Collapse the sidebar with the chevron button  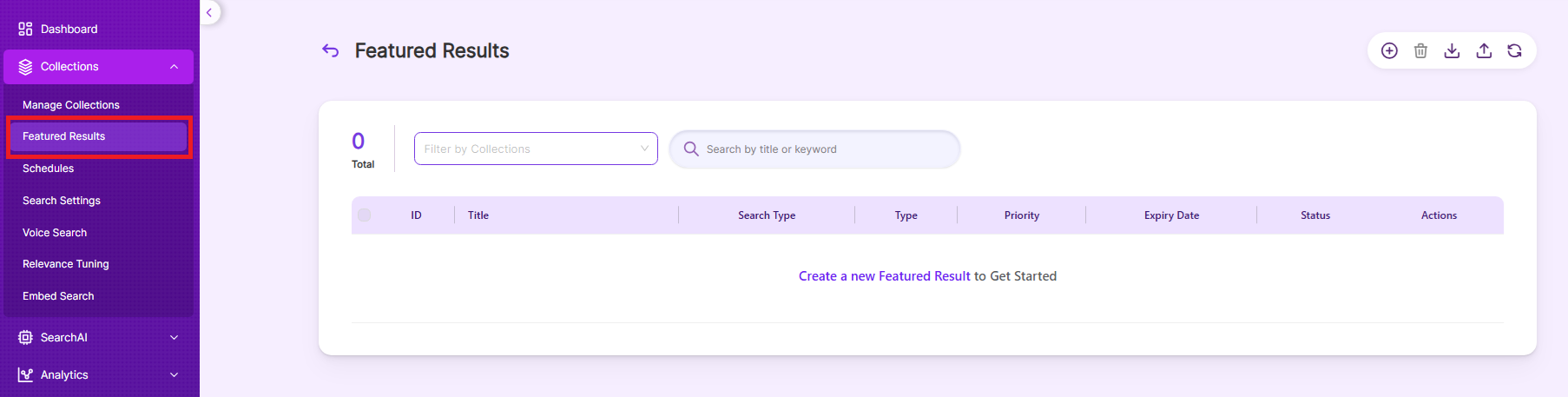pyautogui.click(x=209, y=12)
